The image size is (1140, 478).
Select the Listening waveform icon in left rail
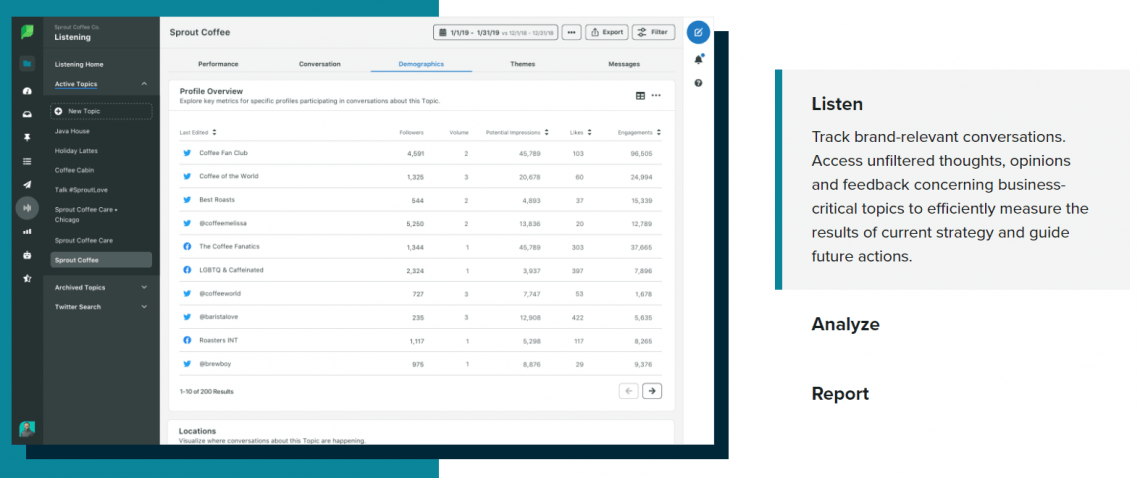pos(27,208)
